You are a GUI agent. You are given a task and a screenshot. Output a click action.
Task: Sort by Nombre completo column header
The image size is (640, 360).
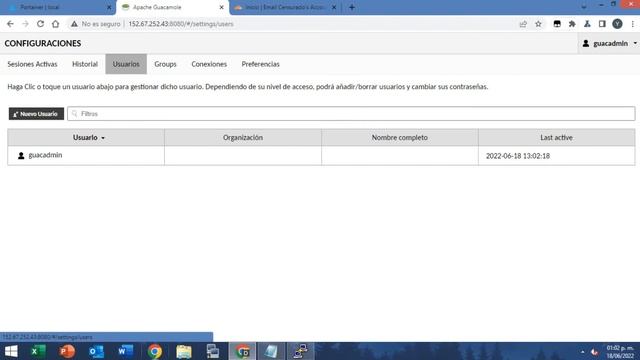pos(400,138)
